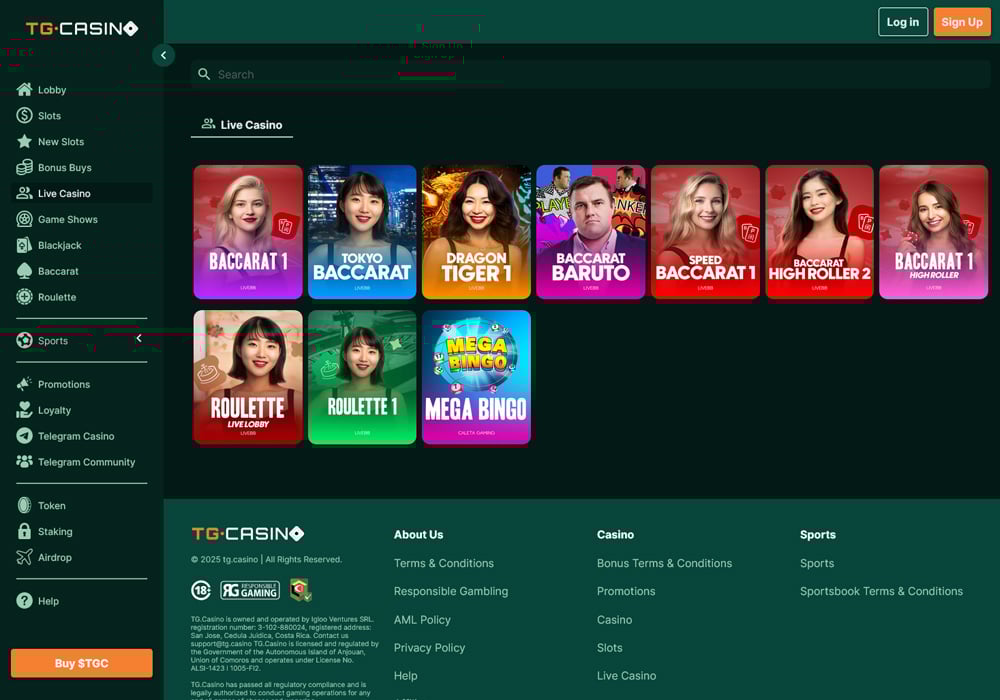Open the footer Help link
Viewport: 1000px width, 700px height.
pos(406,676)
